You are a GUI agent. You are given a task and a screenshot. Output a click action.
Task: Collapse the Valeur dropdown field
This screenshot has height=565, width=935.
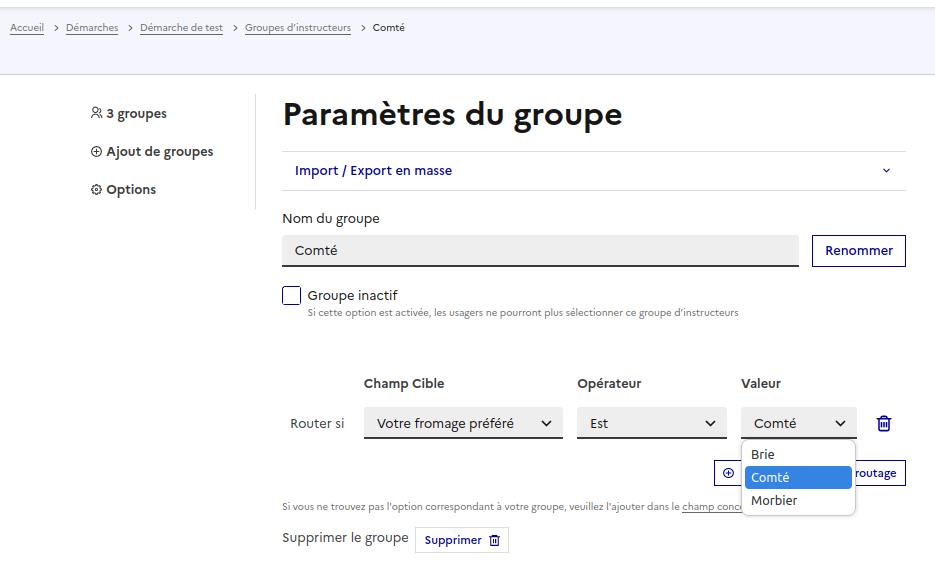click(x=798, y=423)
